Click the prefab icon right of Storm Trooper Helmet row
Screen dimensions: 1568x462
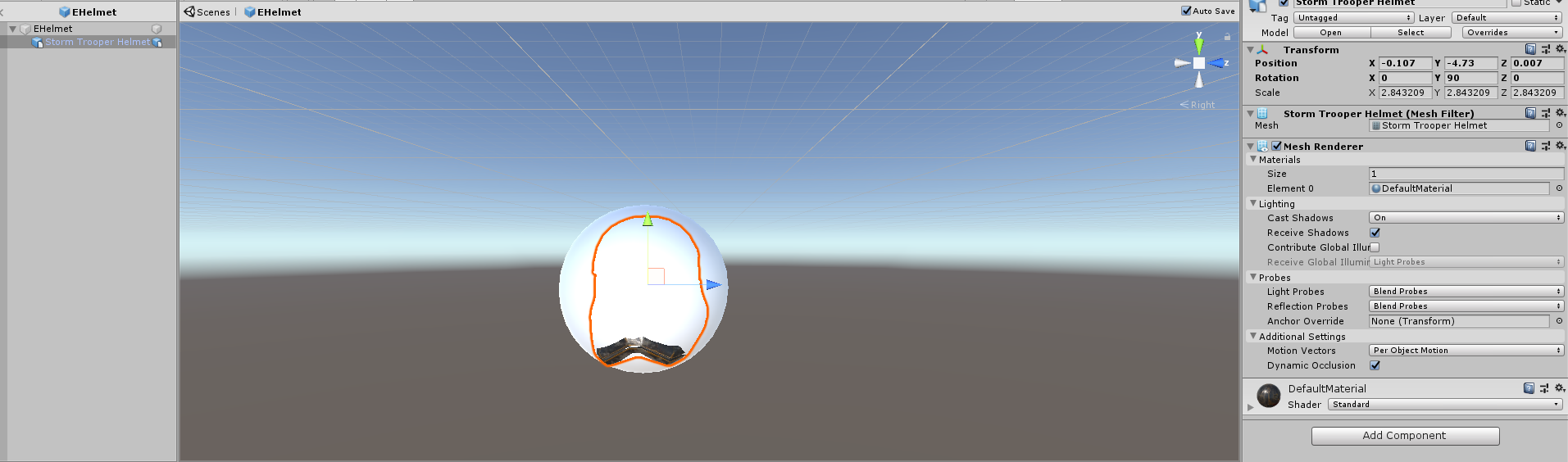tap(157, 43)
